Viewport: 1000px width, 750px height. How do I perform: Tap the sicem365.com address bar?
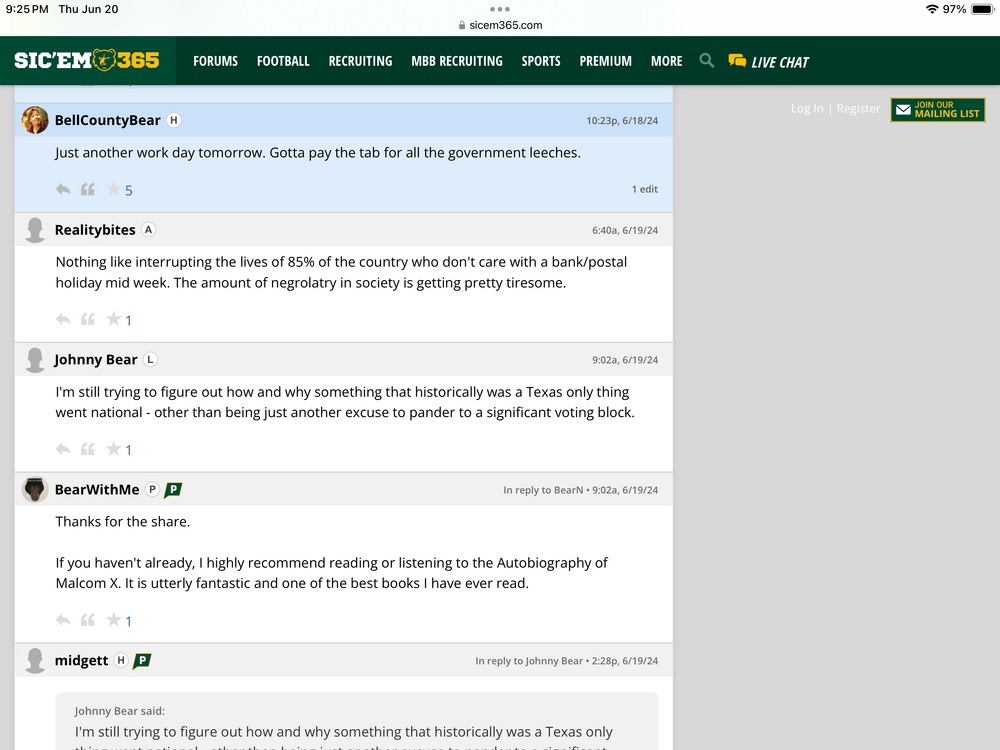click(500, 25)
